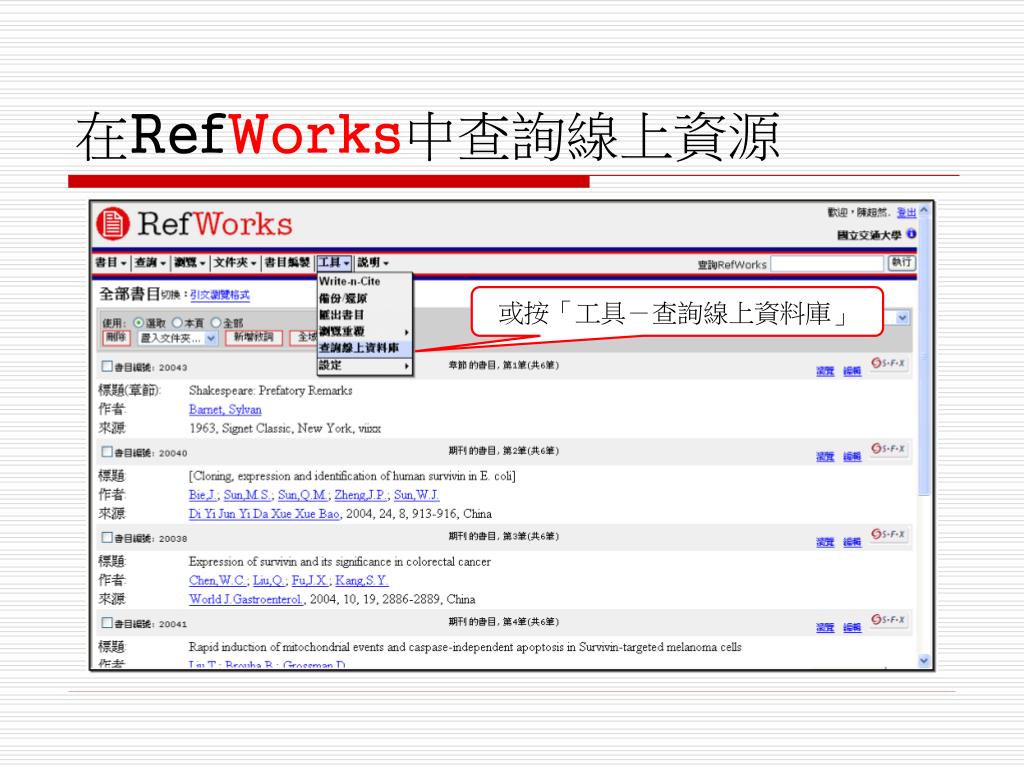This screenshot has width=1024, height=768.
Task: Tick checkbox for 書目編號 20041
Action: click(x=107, y=623)
